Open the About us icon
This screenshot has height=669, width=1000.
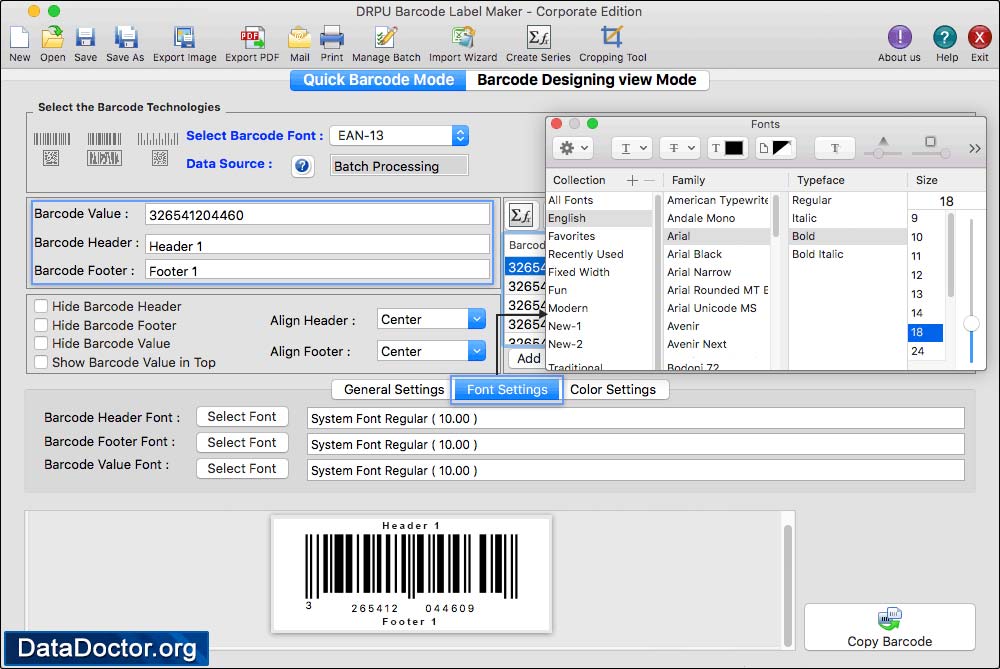point(899,38)
